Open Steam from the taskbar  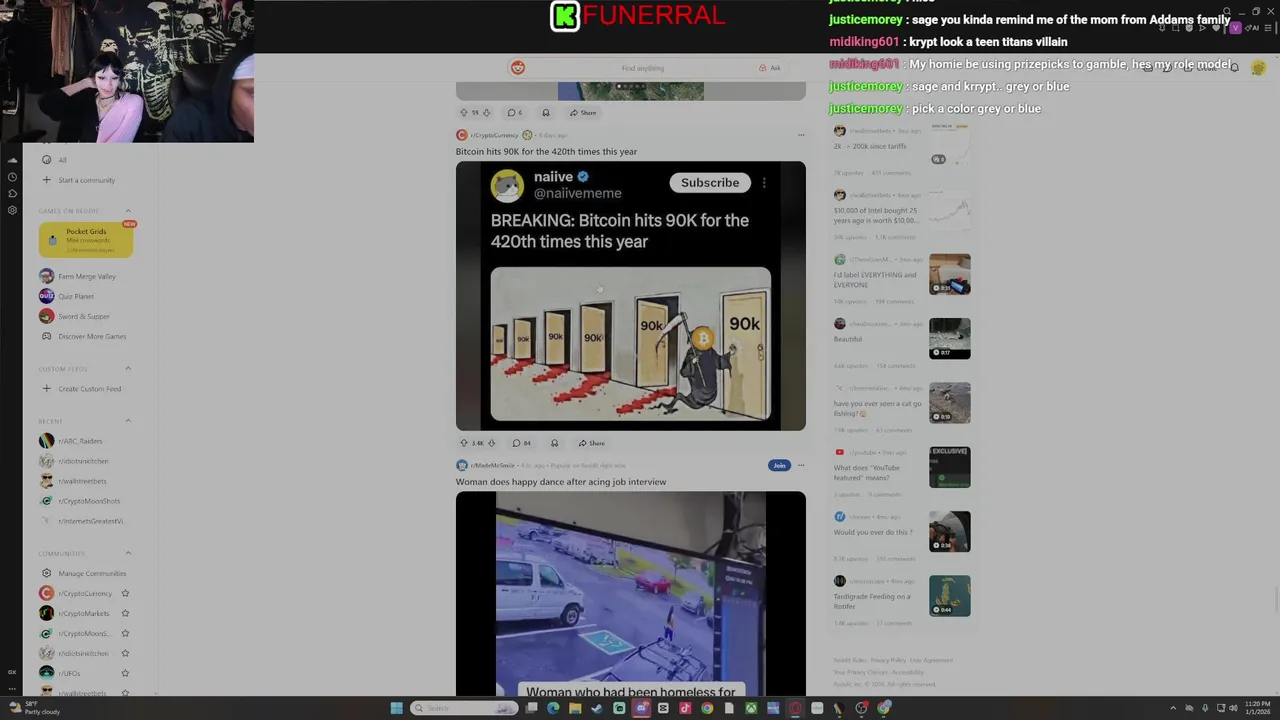(597, 708)
